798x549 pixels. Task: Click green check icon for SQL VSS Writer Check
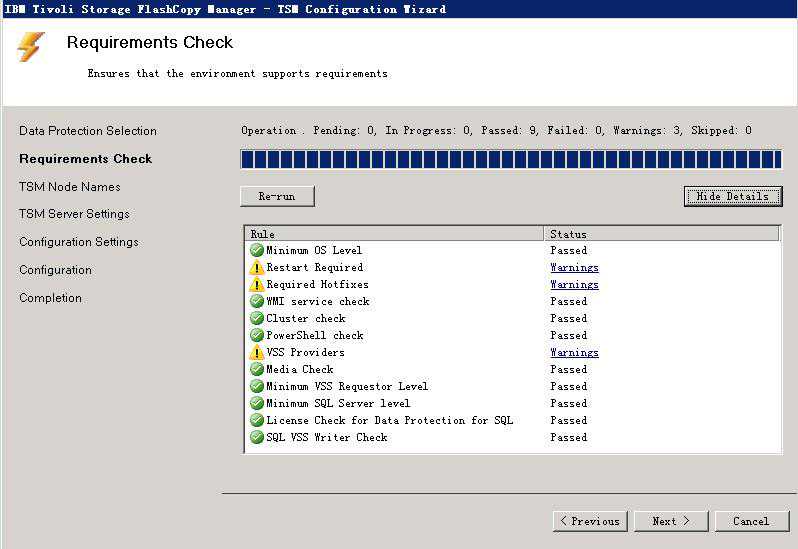pos(257,437)
